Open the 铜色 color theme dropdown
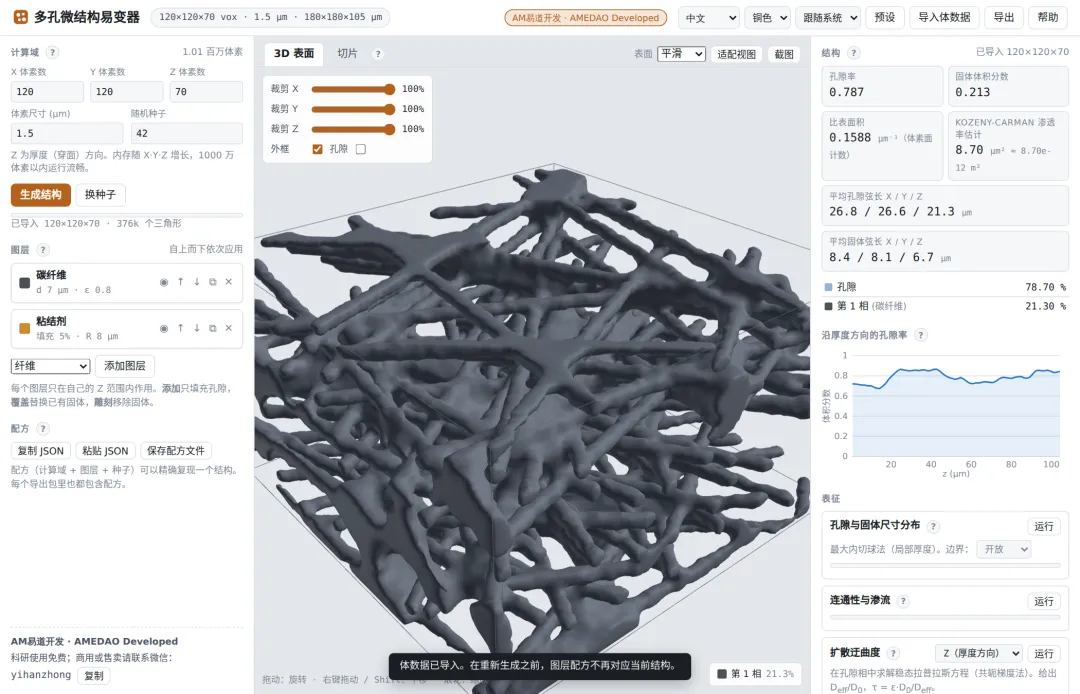Viewport: 1080px width, 694px height. tap(767, 18)
